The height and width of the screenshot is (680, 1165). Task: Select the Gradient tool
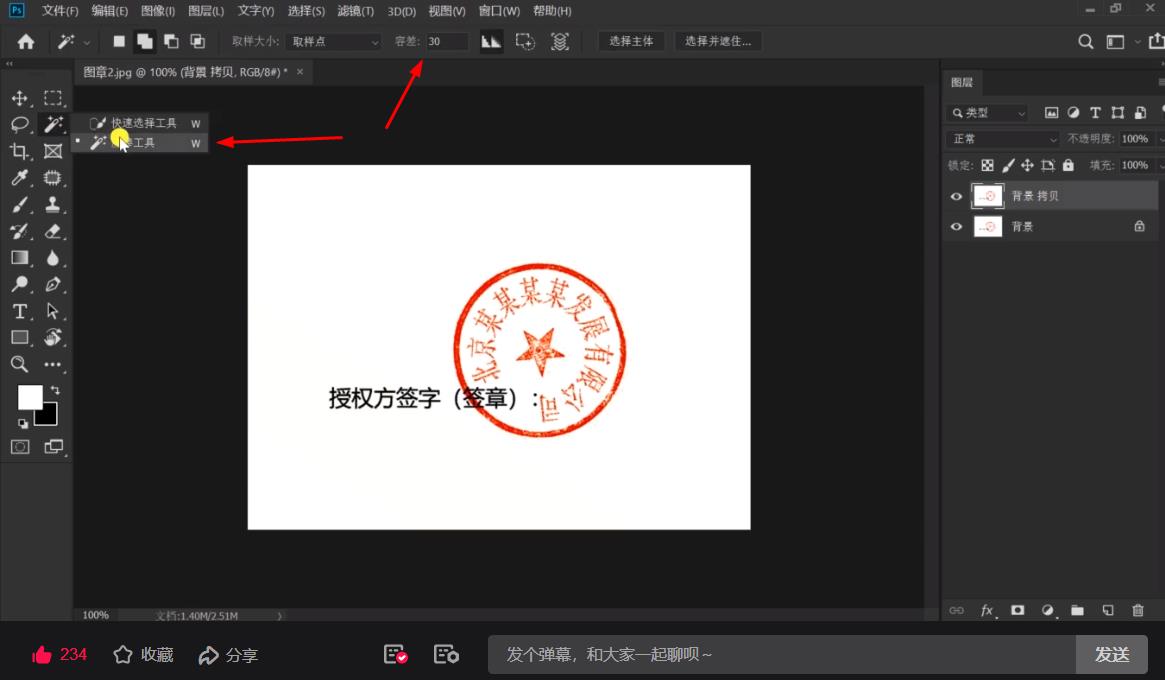[x=20, y=258]
